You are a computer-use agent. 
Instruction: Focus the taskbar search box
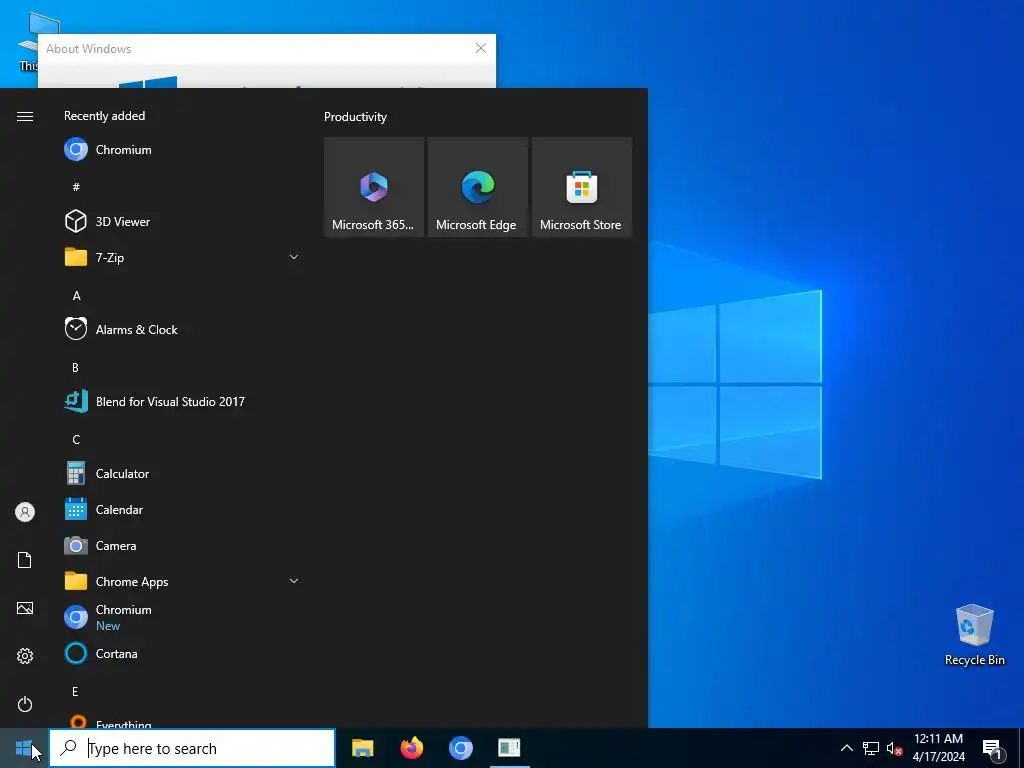pos(192,748)
